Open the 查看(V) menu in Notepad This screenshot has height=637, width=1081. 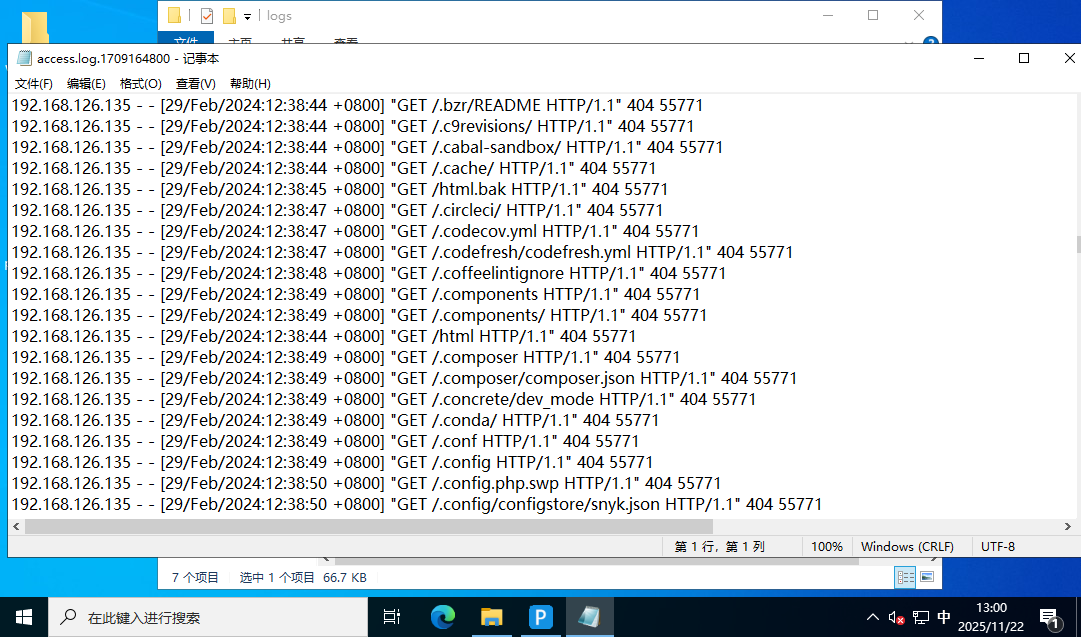tap(196, 83)
